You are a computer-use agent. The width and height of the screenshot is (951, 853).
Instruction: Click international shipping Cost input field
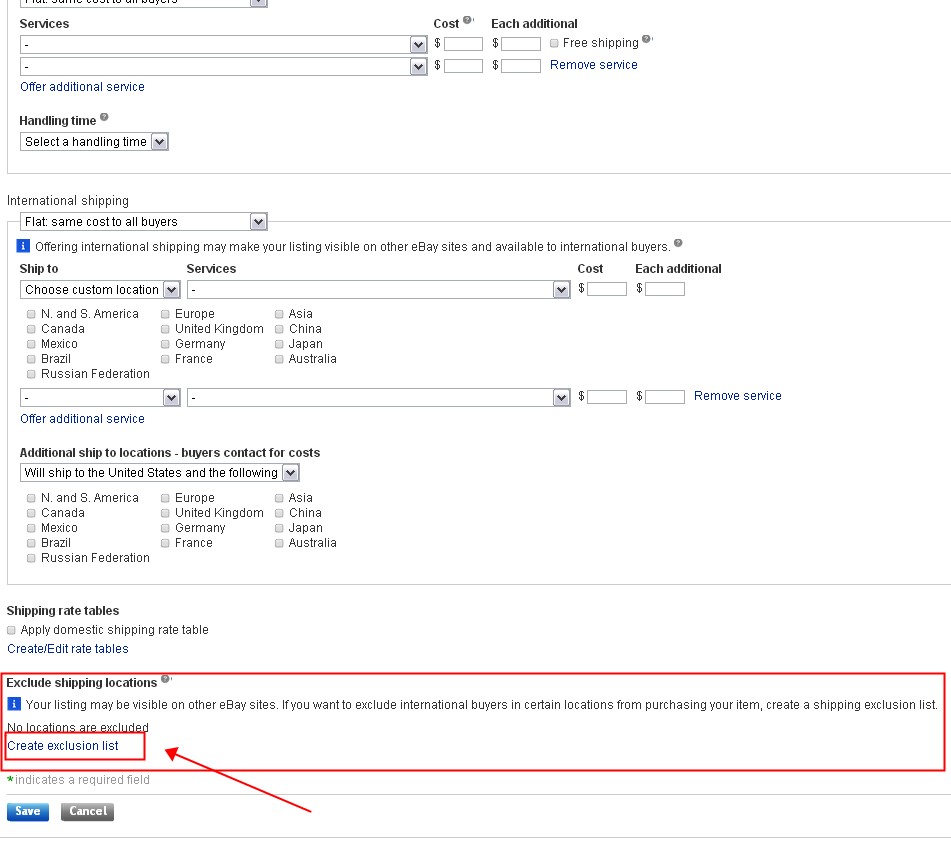pos(607,289)
